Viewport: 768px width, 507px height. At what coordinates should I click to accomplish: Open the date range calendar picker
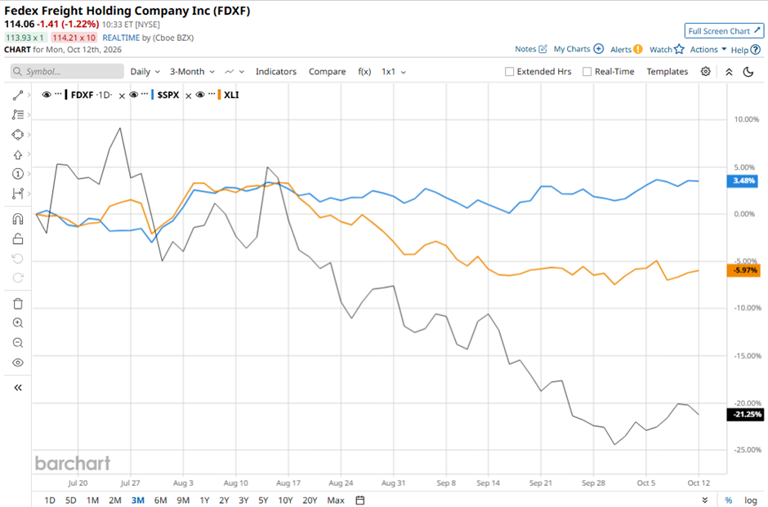(x=360, y=500)
